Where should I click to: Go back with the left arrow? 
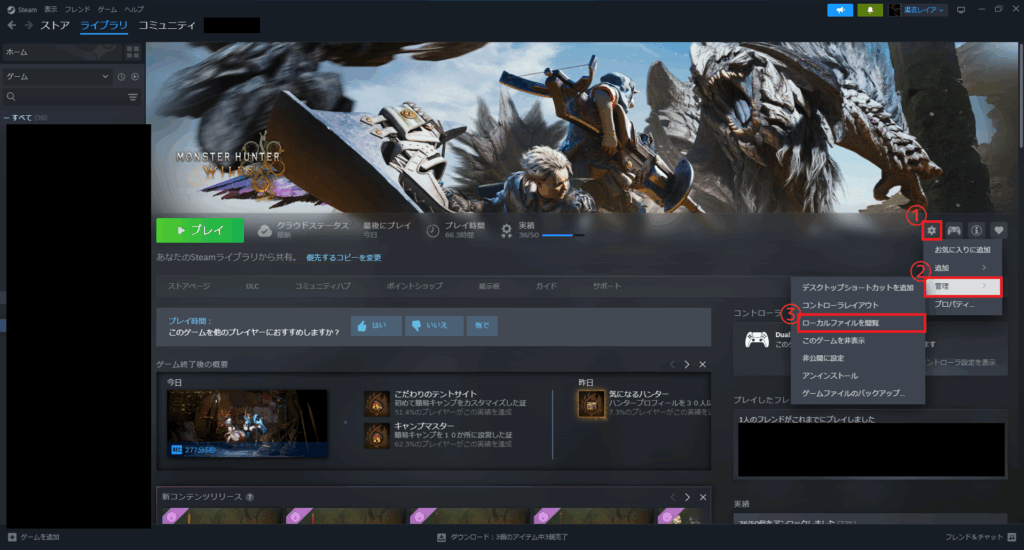pos(12,25)
